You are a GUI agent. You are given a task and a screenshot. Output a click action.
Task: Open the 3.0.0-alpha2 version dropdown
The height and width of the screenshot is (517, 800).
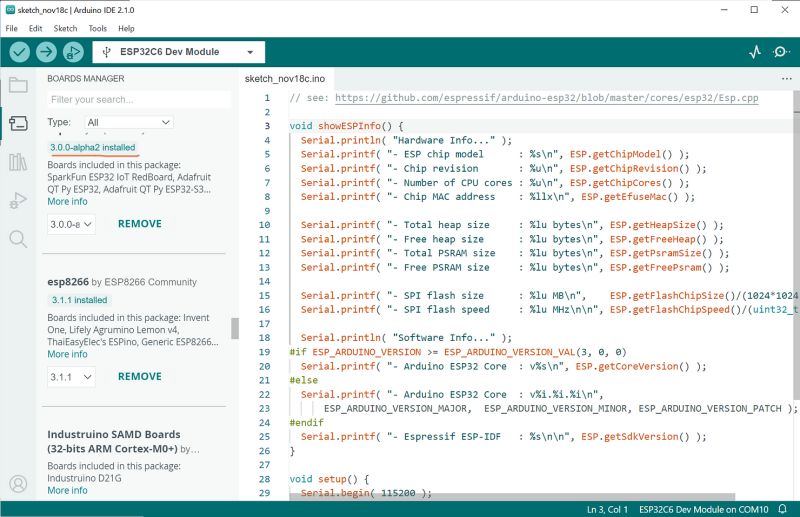point(71,224)
